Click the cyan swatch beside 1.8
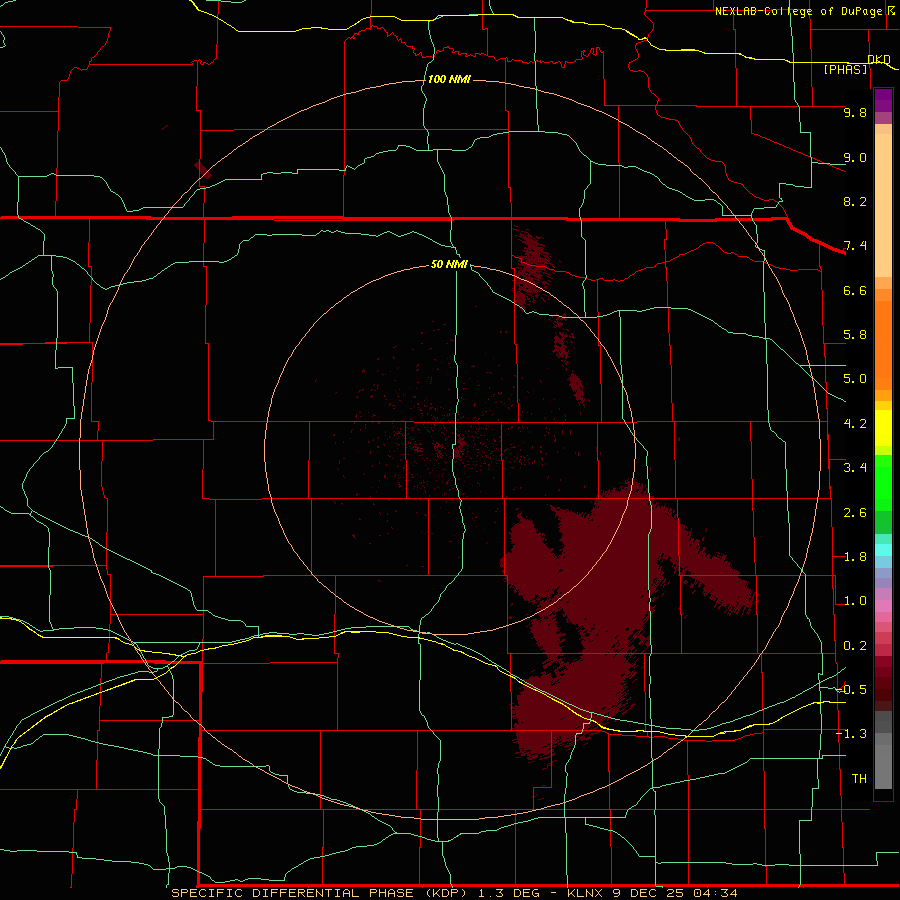 (x=883, y=550)
